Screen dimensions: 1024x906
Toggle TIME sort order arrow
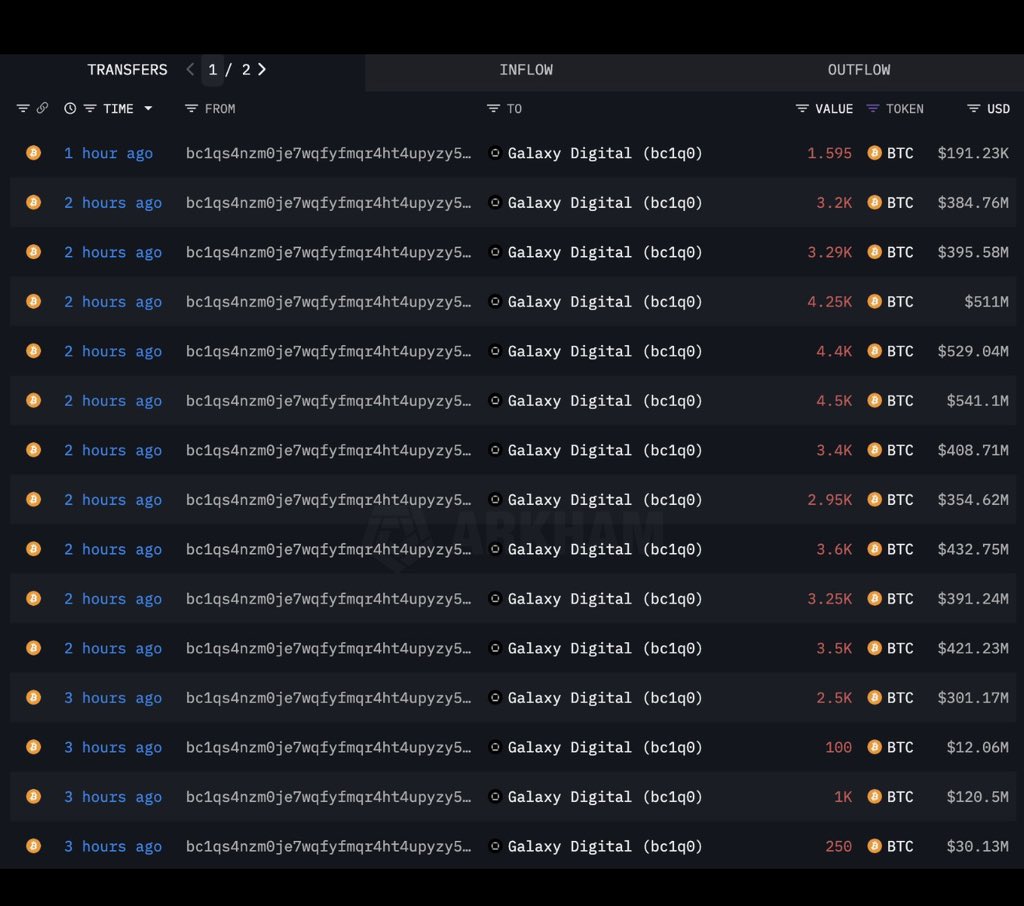tap(148, 108)
